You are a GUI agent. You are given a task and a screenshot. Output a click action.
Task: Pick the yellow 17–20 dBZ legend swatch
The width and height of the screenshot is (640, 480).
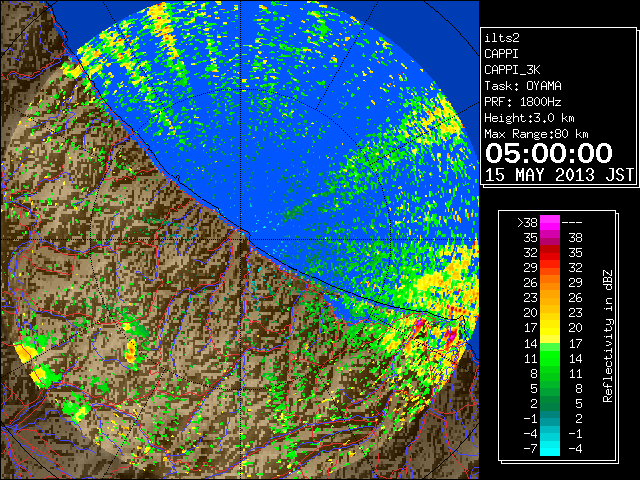pos(550,328)
